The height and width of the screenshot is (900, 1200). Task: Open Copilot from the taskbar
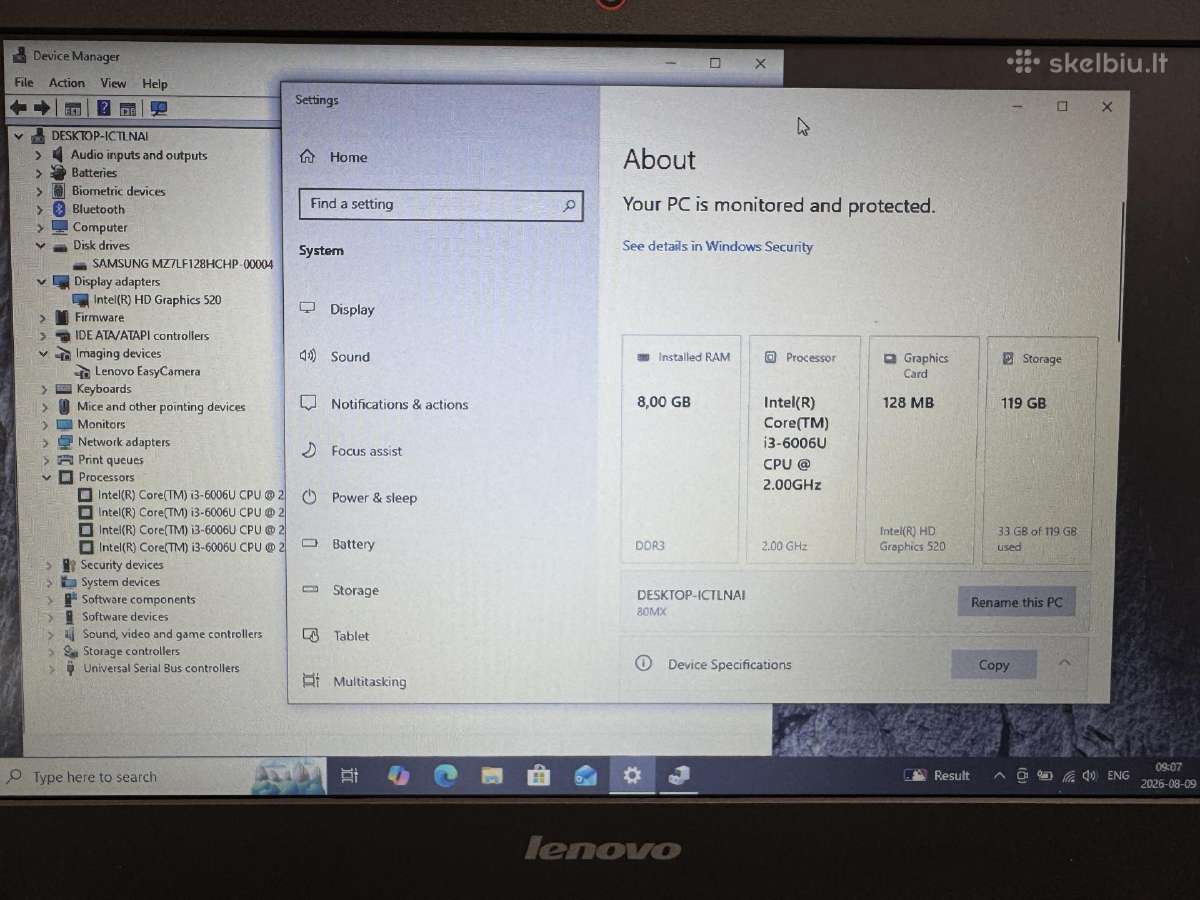[x=398, y=775]
